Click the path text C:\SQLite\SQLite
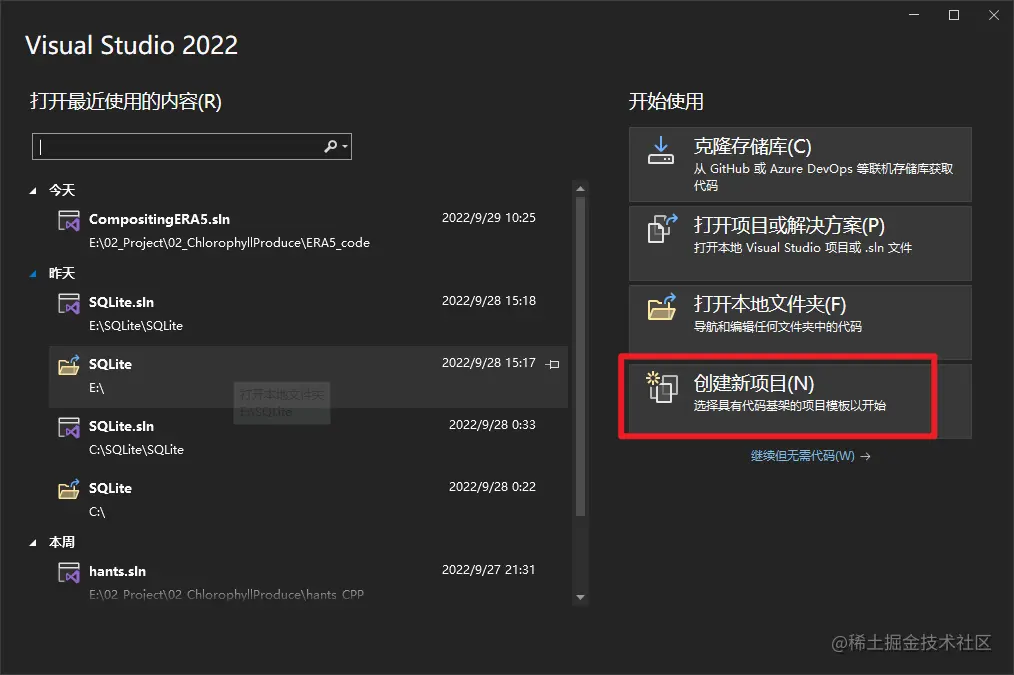The image size is (1014, 675). point(136,450)
